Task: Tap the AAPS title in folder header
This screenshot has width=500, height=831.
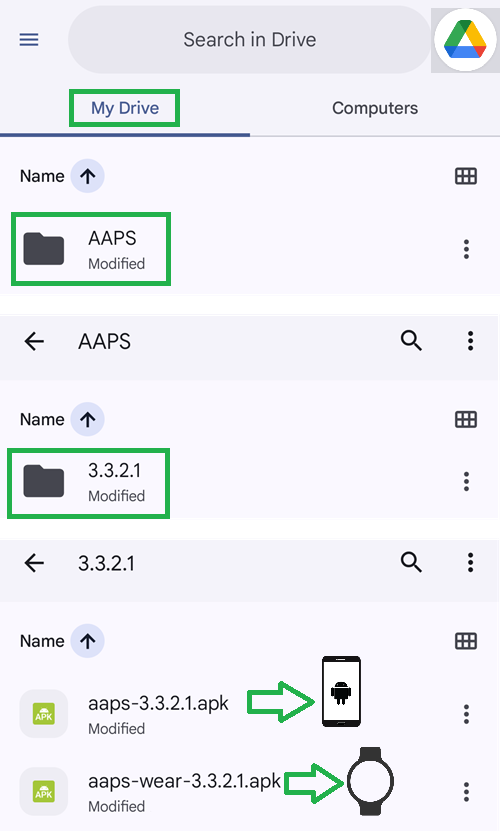Action: pyautogui.click(x=104, y=341)
